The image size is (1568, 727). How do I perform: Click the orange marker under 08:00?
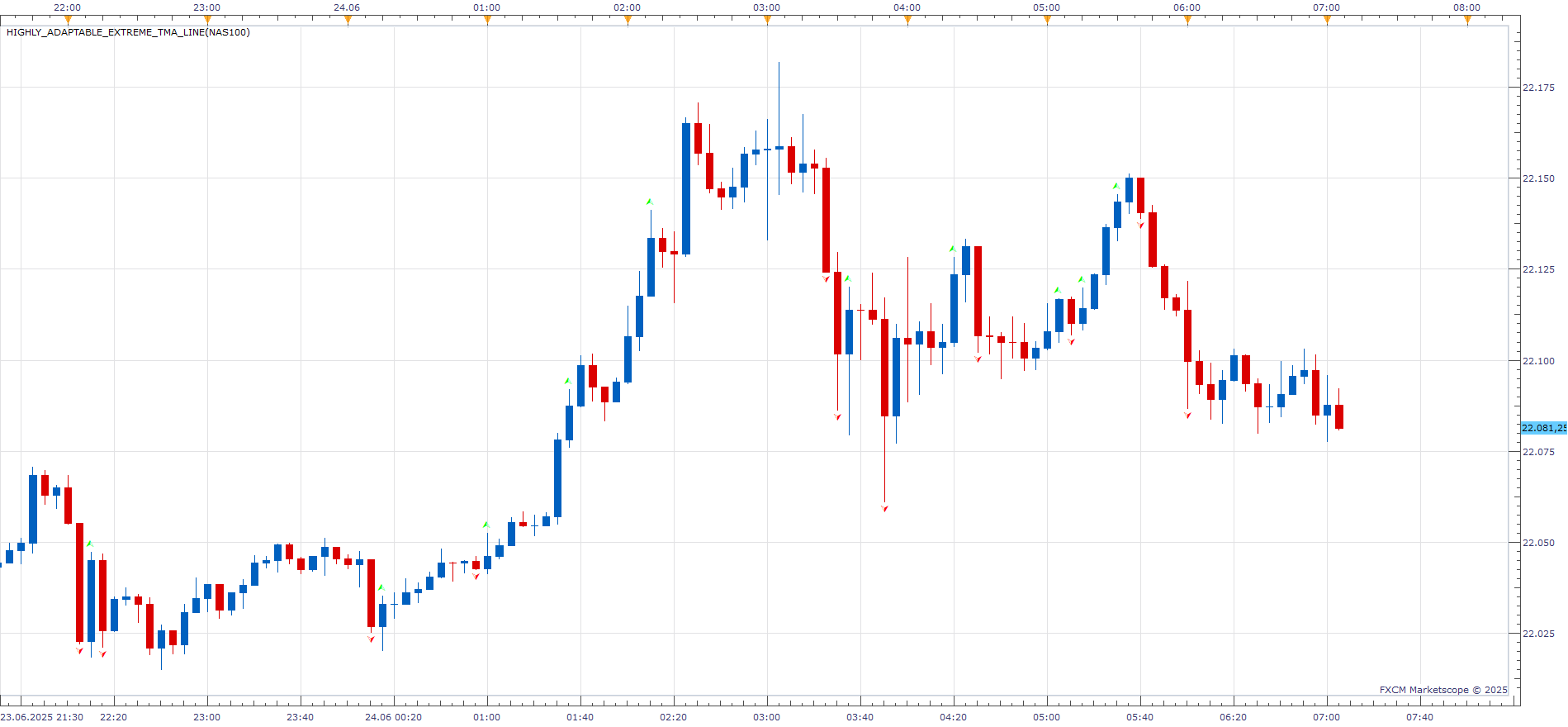tap(1467, 20)
